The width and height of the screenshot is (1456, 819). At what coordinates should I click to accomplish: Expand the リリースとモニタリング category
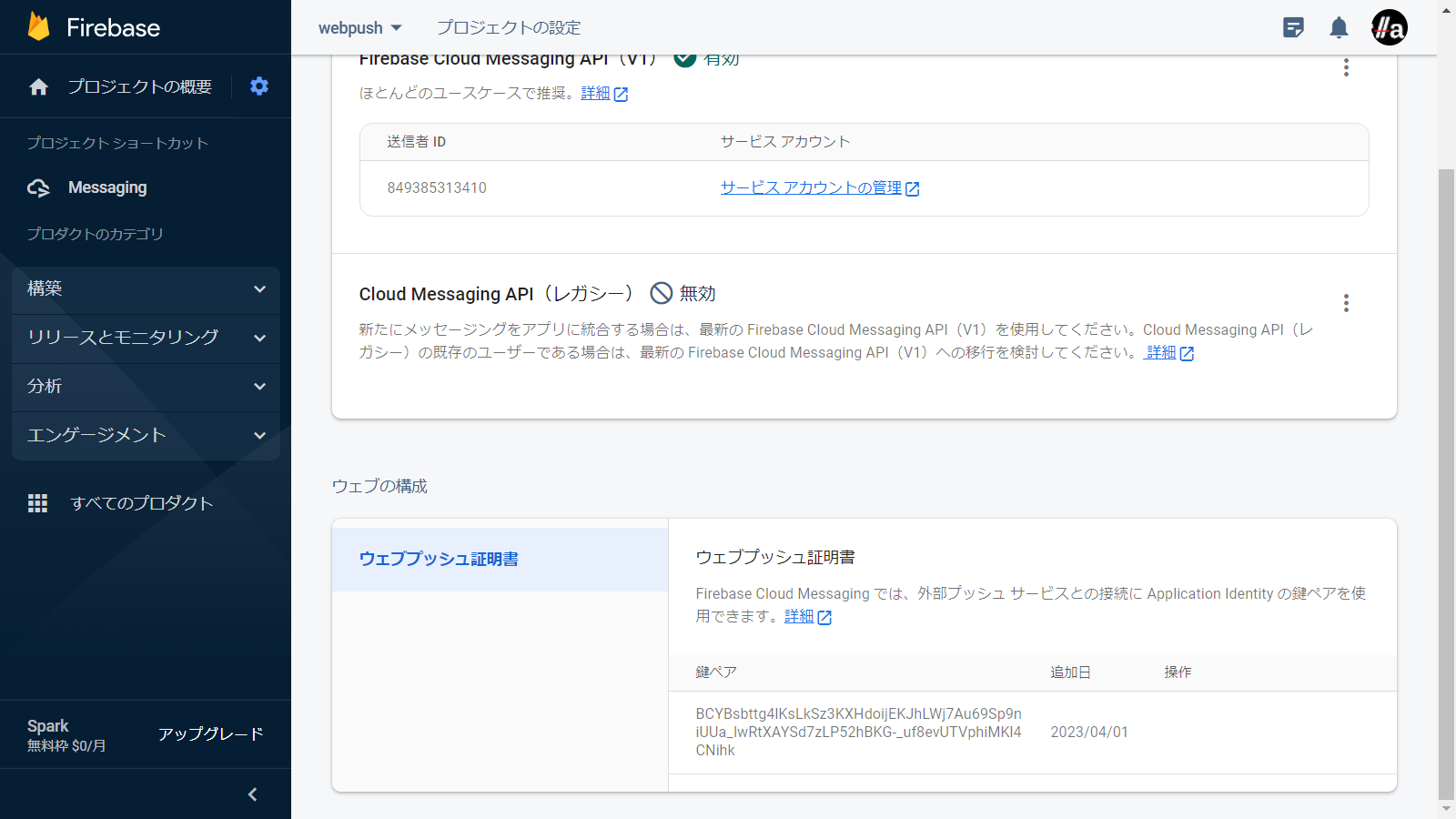click(x=146, y=338)
